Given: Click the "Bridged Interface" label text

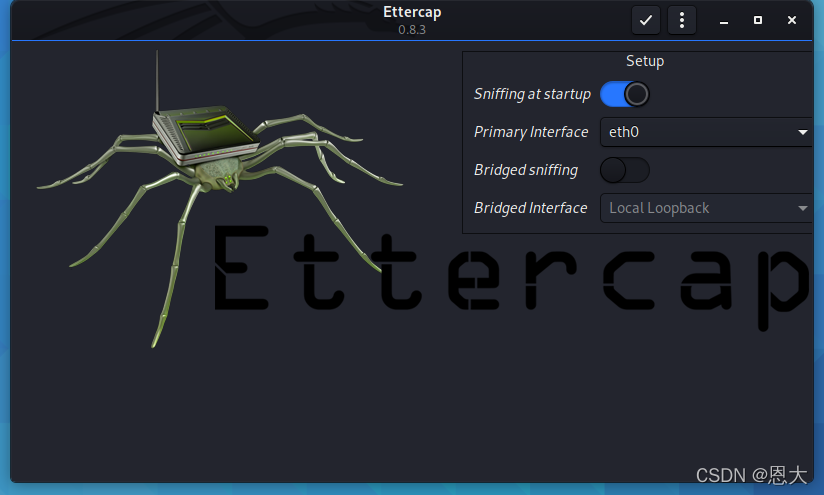Looking at the screenshot, I should pyautogui.click(x=531, y=208).
